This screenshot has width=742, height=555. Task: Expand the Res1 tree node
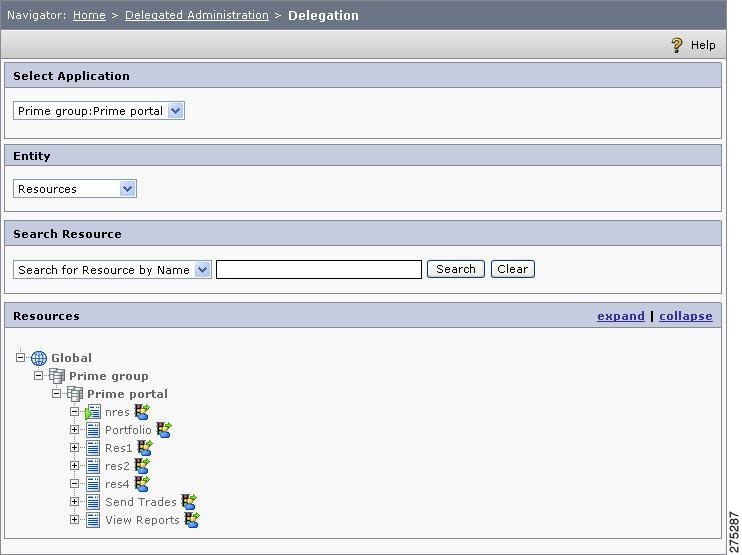pyautogui.click(x=74, y=448)
